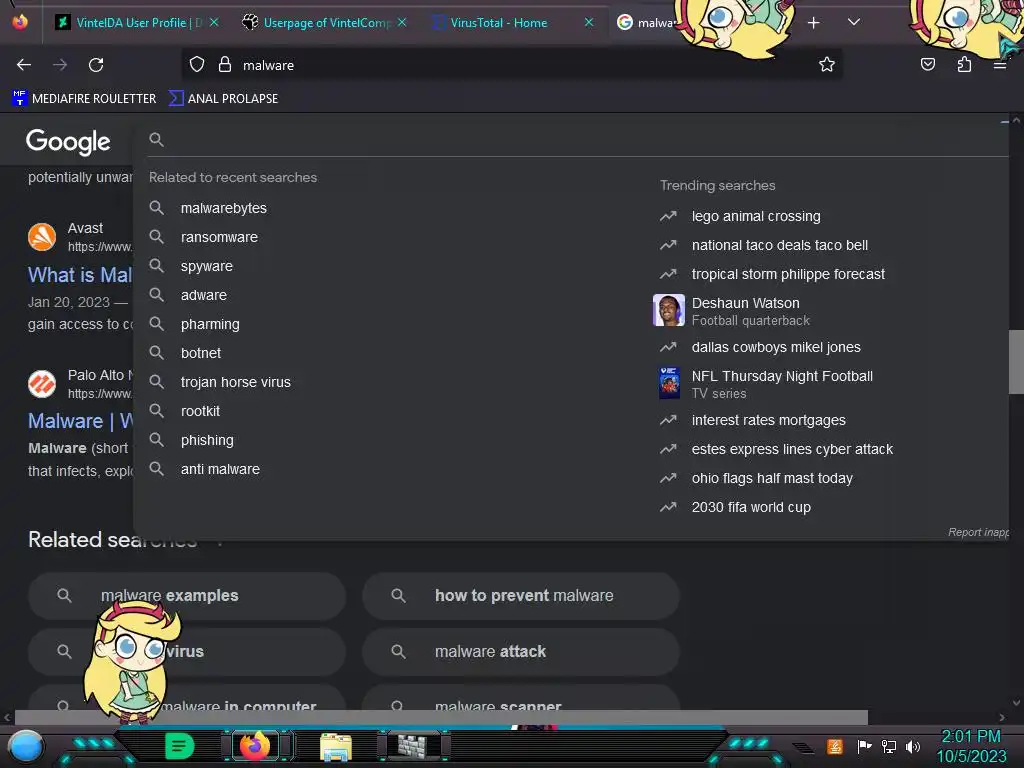
Task: Open the Action Center flag tray icon
Action: [864, 746]
